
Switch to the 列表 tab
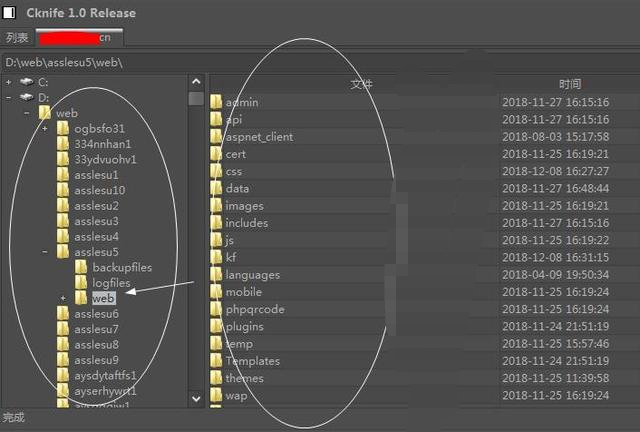pyautogui.click(x=16, y=37)
